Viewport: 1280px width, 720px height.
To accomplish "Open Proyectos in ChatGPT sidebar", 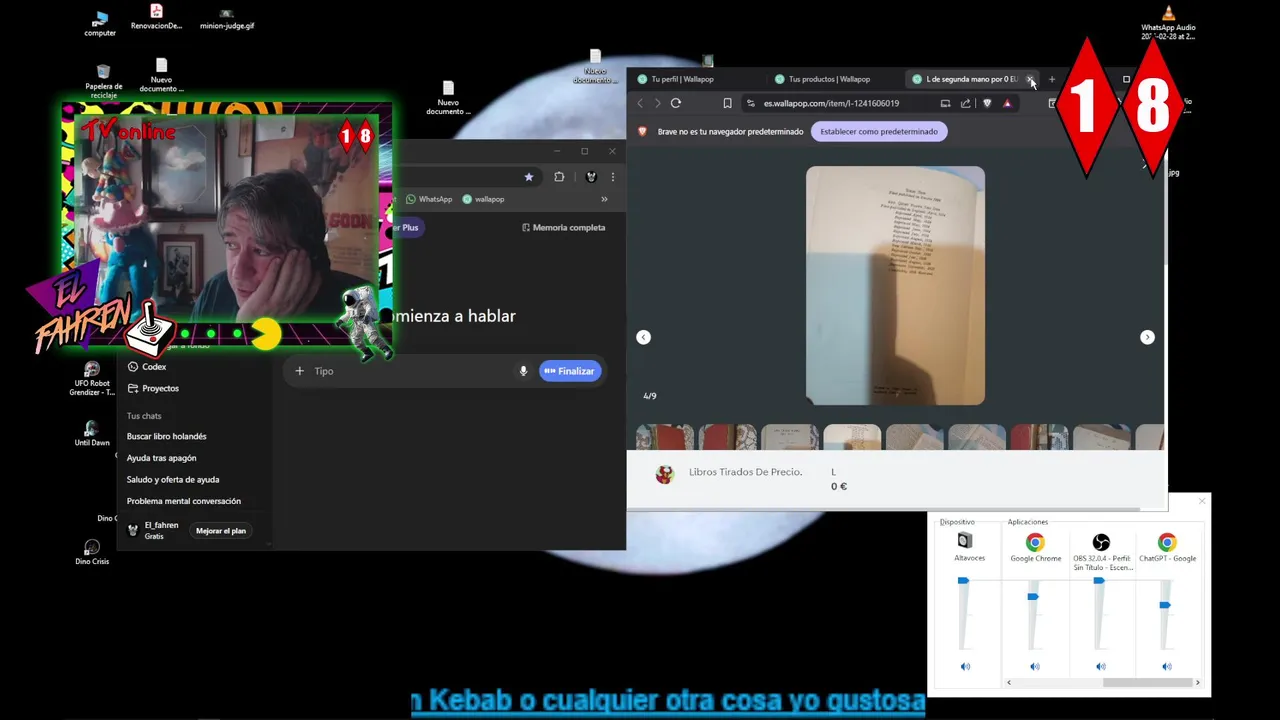I will pyautogui.click(x=153, y=388).
